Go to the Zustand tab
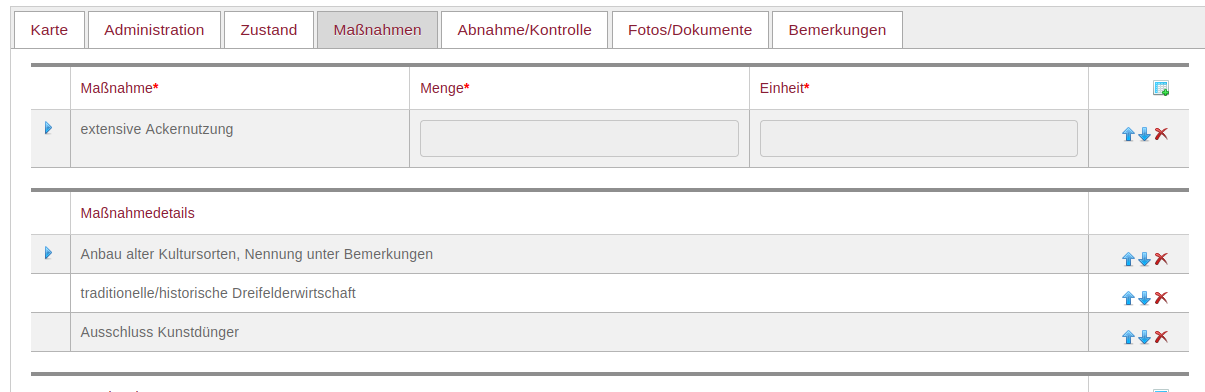This screenshot has width=1205, height=392. 269,30
